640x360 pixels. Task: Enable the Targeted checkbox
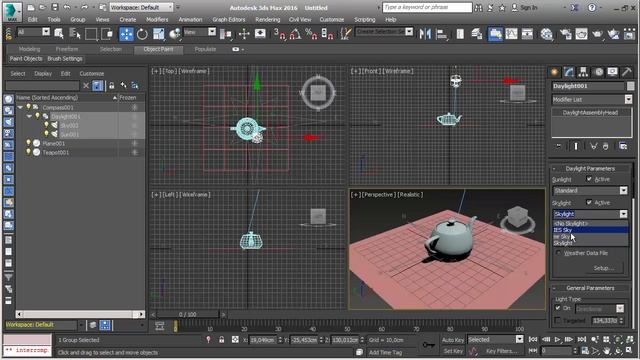(558, 320)
